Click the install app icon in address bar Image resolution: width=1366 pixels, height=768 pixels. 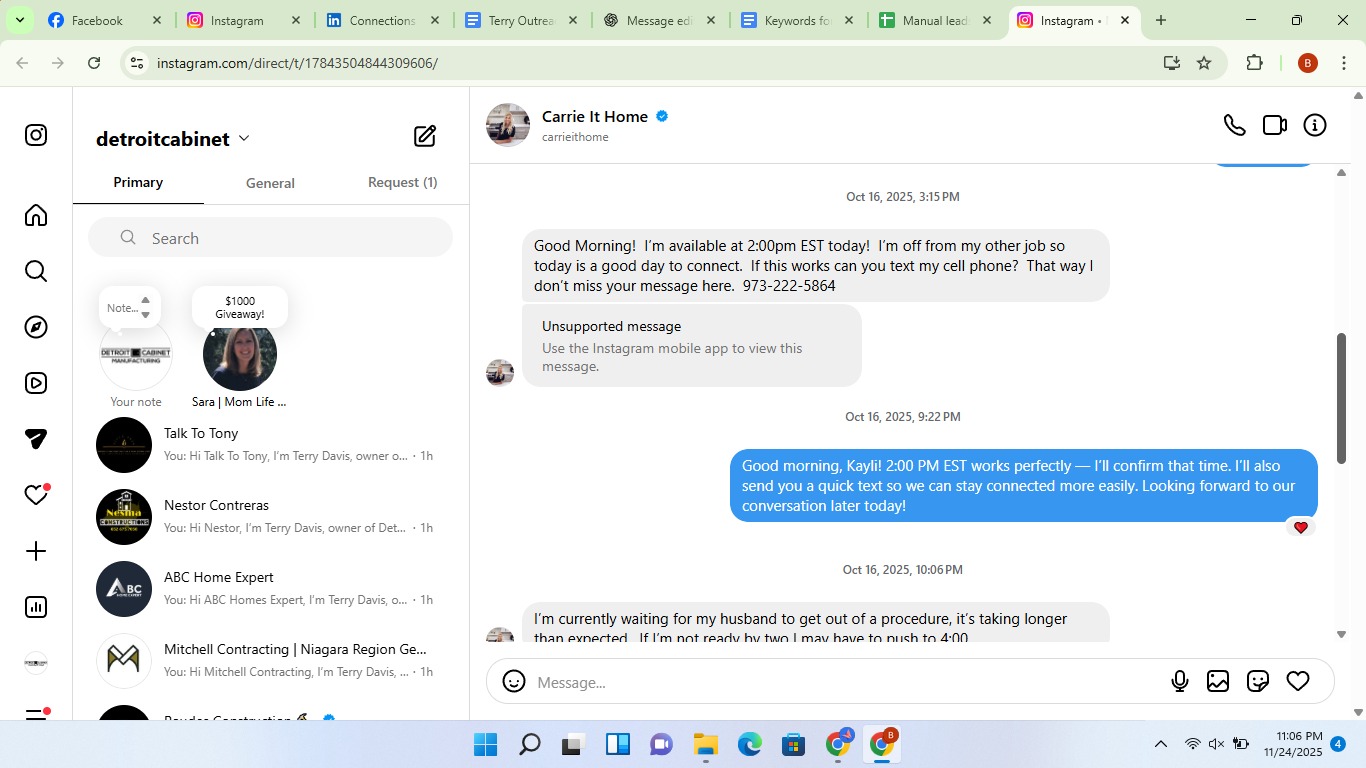click(x=1172, y=63)
